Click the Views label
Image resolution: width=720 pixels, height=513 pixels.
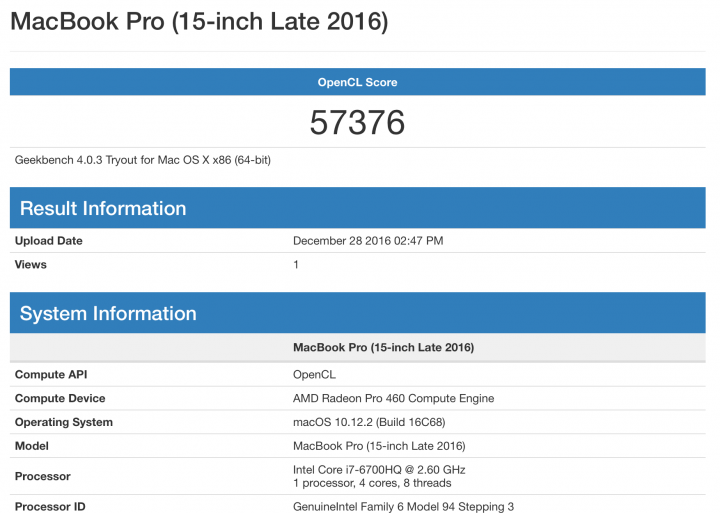(31, 265)
